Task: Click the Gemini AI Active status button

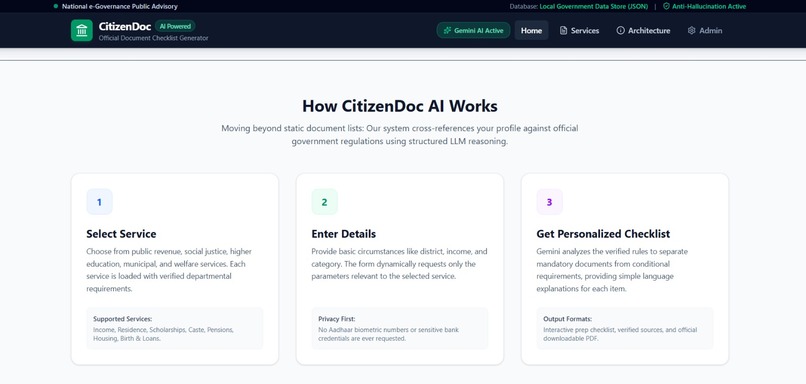Action: tap(473, 30)
